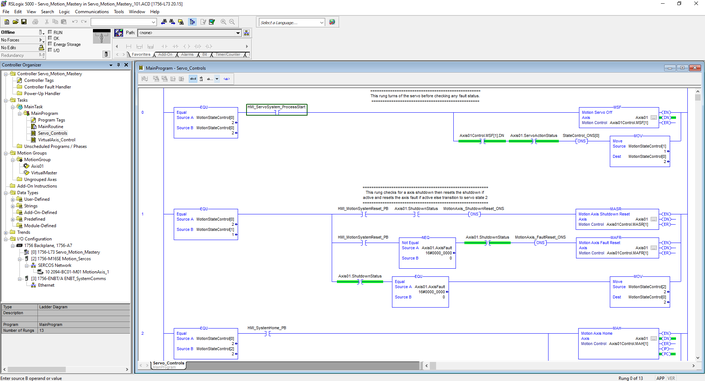Click the Zoom In magnifier icon
The width and height of the screenshot is (705, 381).
pos(223,22)
